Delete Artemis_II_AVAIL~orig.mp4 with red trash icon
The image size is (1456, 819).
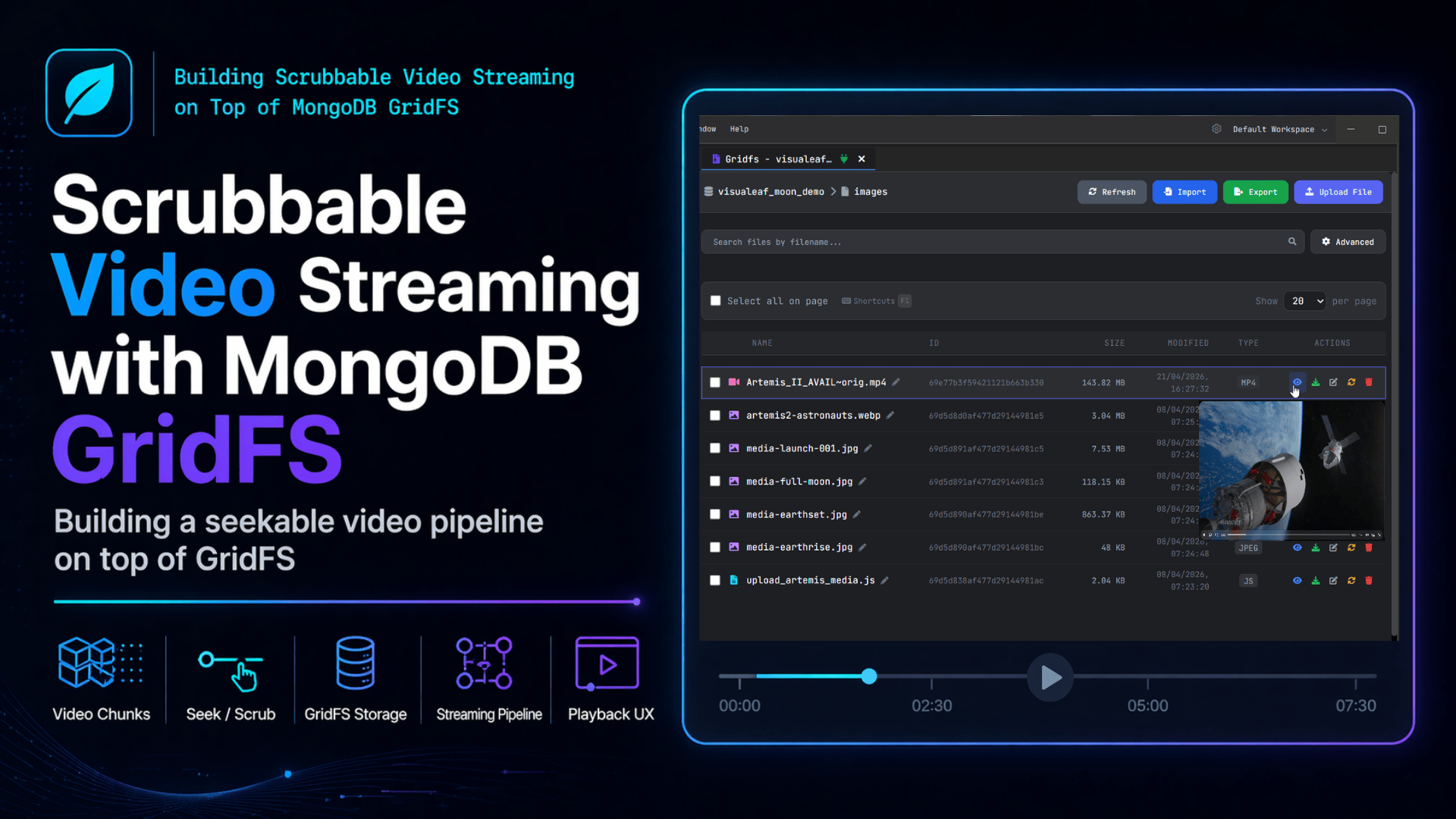[x=1369, y=382]
